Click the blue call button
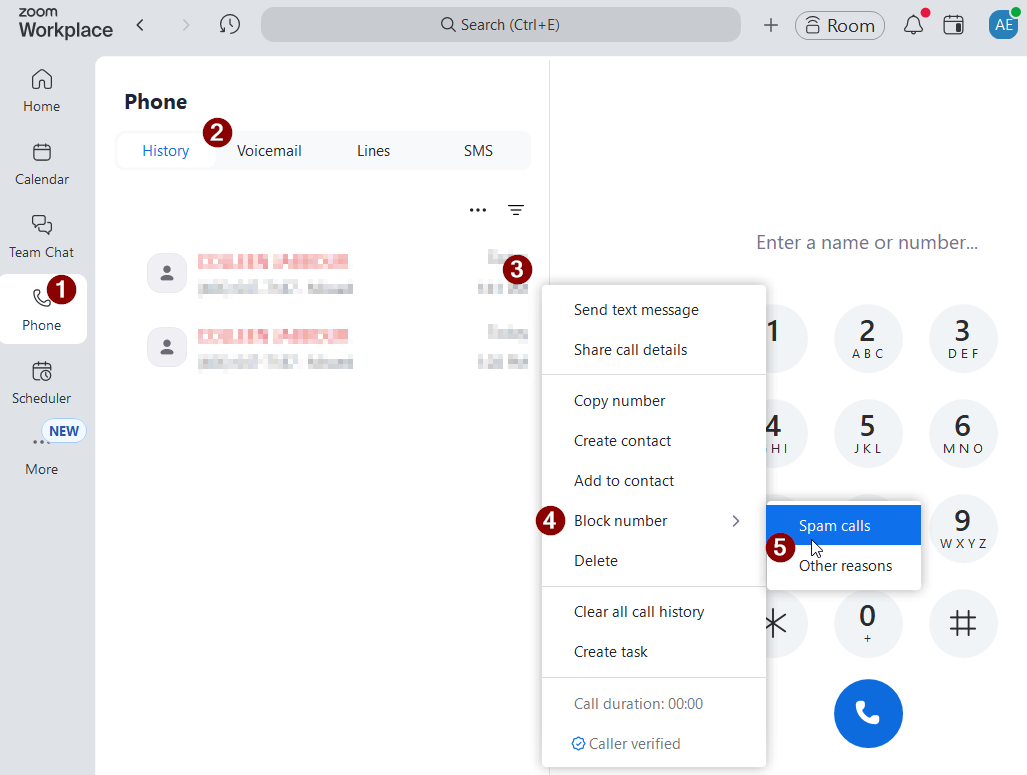 click(x=868, y=713)
